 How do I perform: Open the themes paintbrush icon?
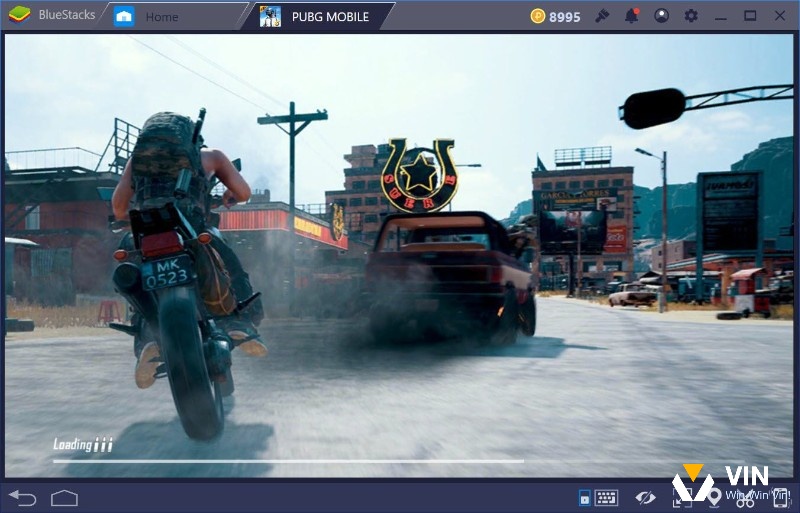coord(602,16)
